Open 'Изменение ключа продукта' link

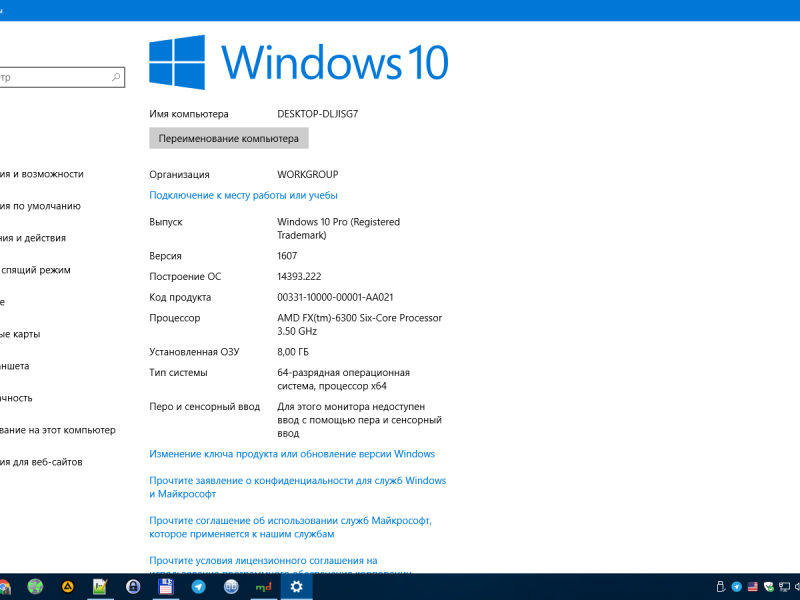[292, 454]
